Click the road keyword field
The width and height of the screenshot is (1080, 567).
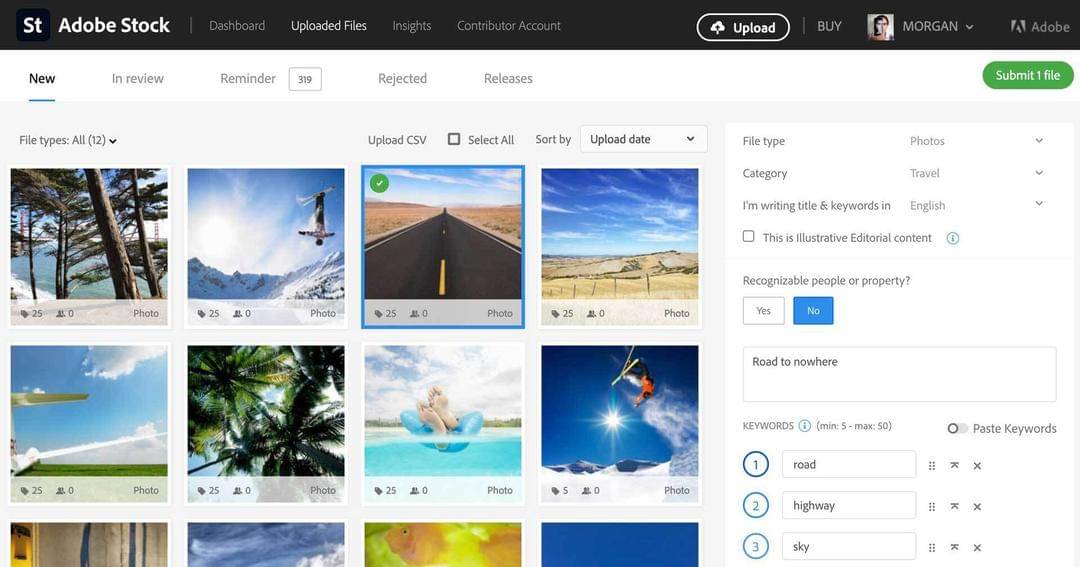point(849,464)
